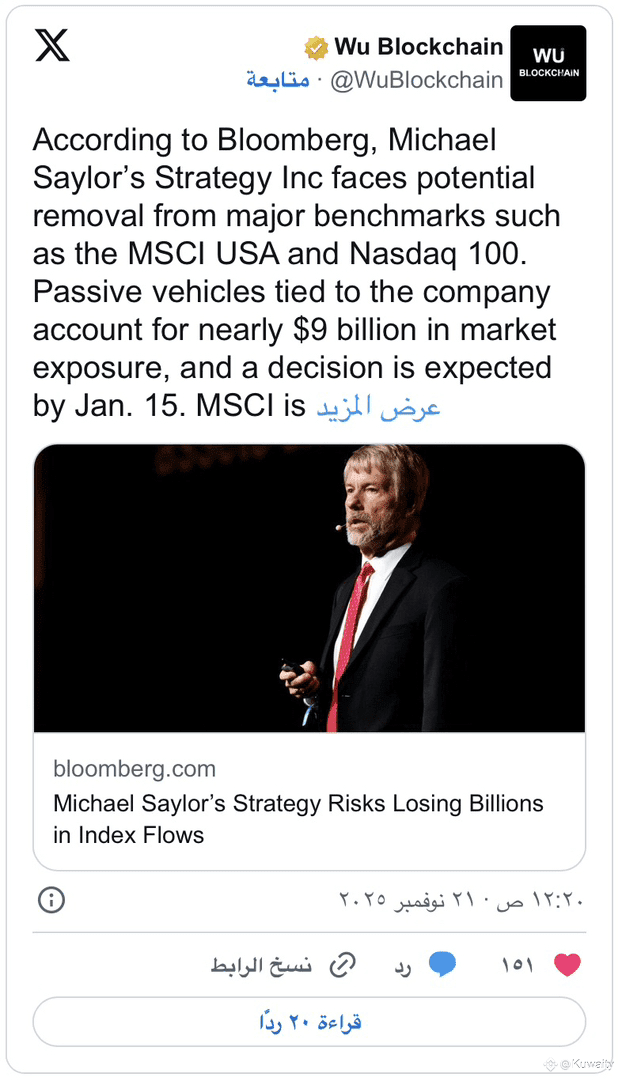622x1081 pixels.
Task: Click the blue reply bubble icon
Action: [x=443, y=965]
